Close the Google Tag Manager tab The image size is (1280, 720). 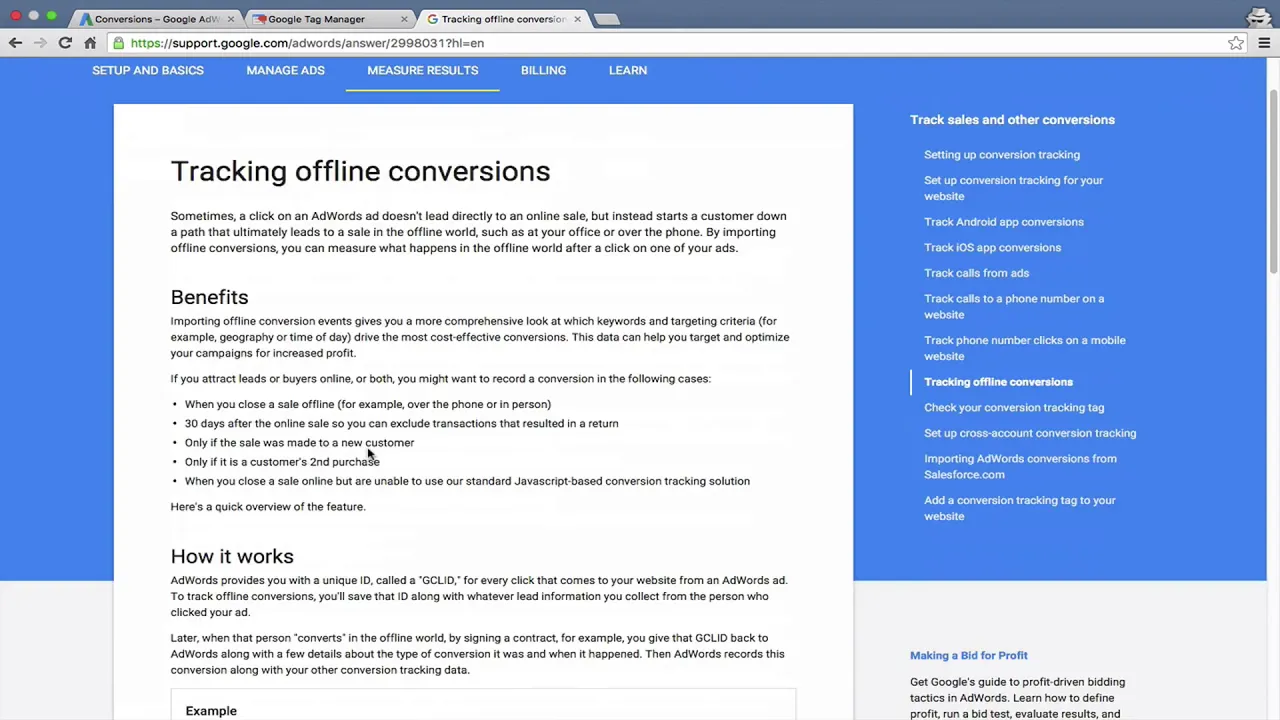point(404,19)
